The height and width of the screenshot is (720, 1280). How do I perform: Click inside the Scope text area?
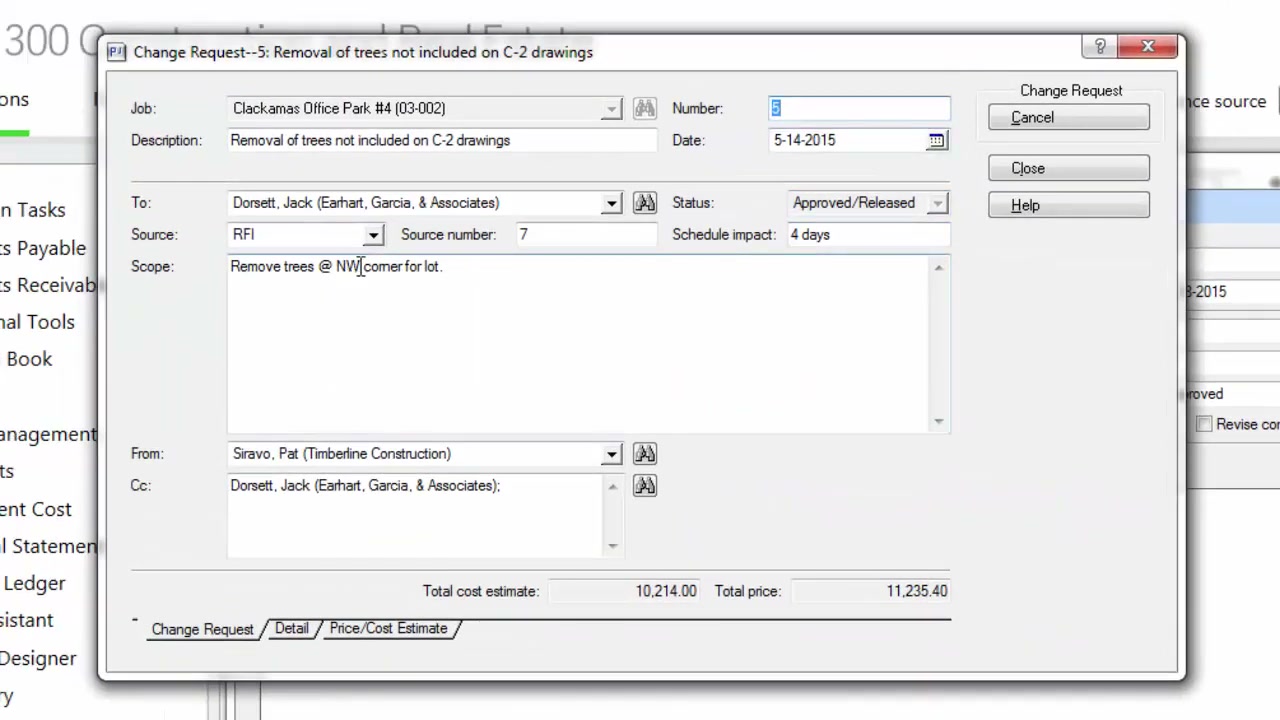(578, 344)
